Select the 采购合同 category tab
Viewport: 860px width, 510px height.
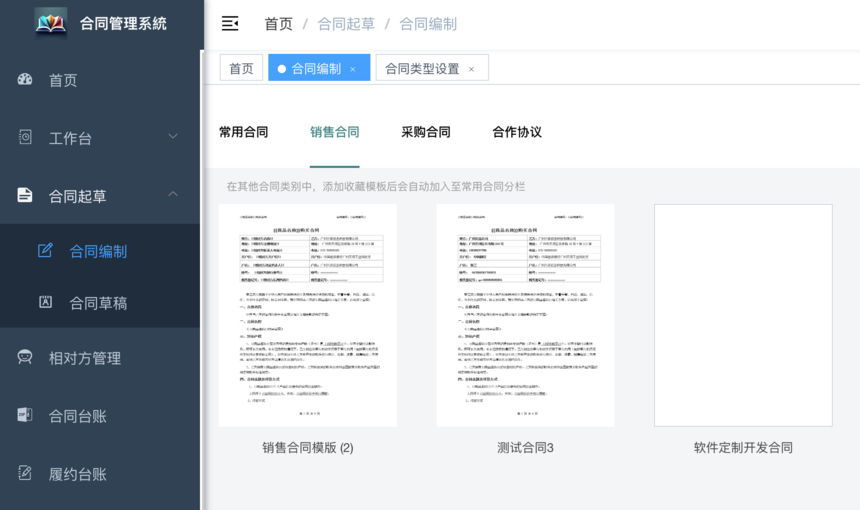[x=426, y=132]
